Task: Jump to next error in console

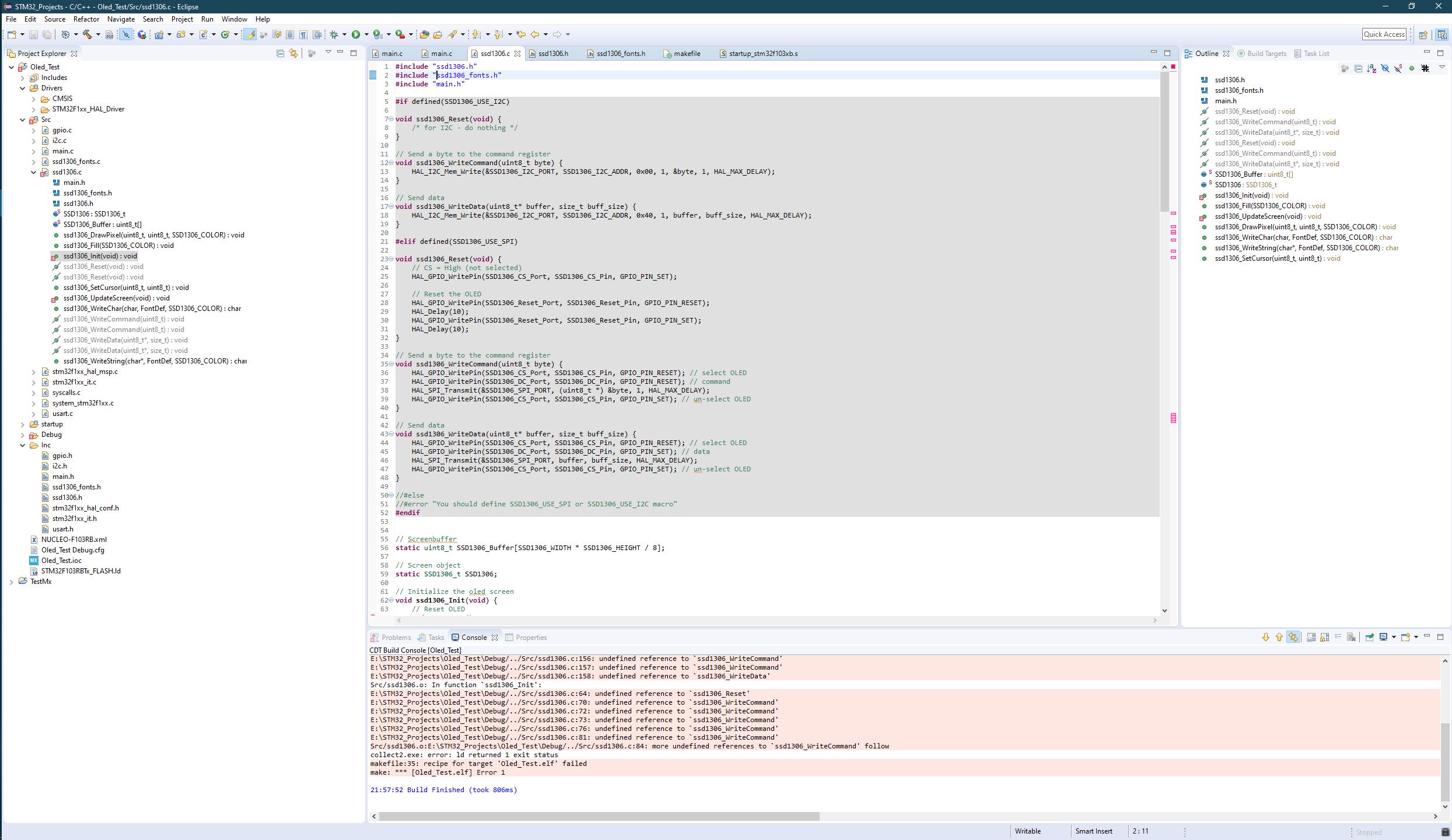Action: [x=1265, y=637]
